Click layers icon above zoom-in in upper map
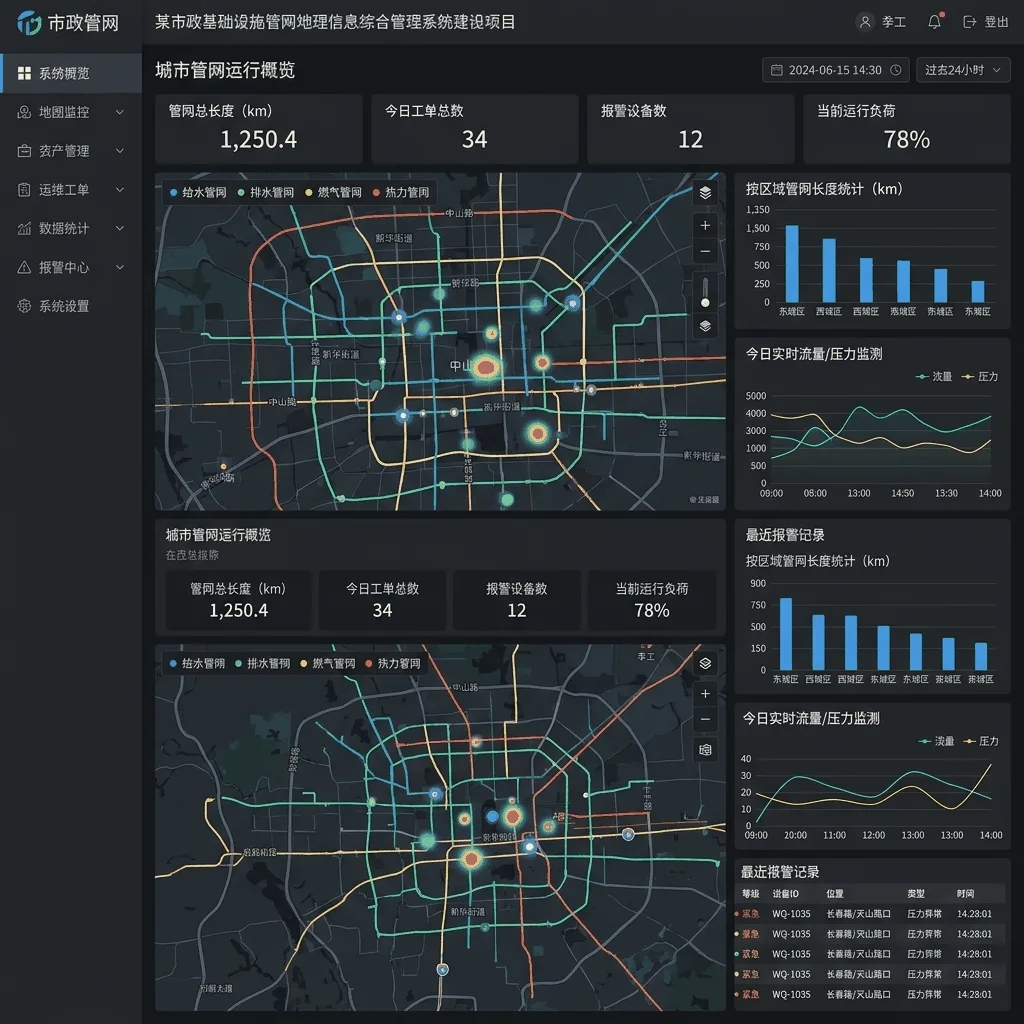The image size is (1024, 1024). pyautogui.click(x=705, y=193)
